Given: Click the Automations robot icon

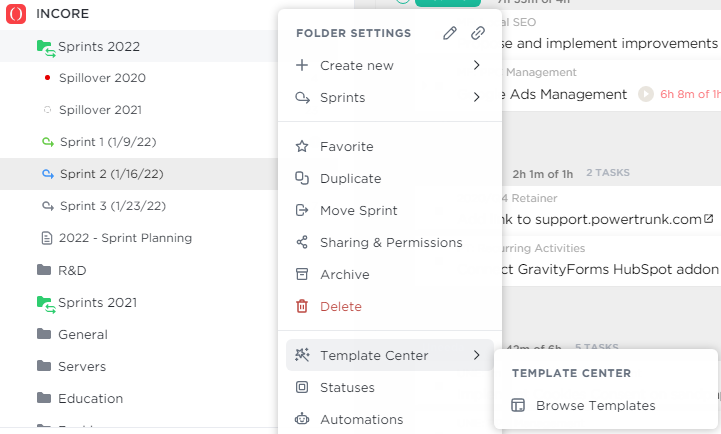Looking at the screenshot, I should (302, 419).
